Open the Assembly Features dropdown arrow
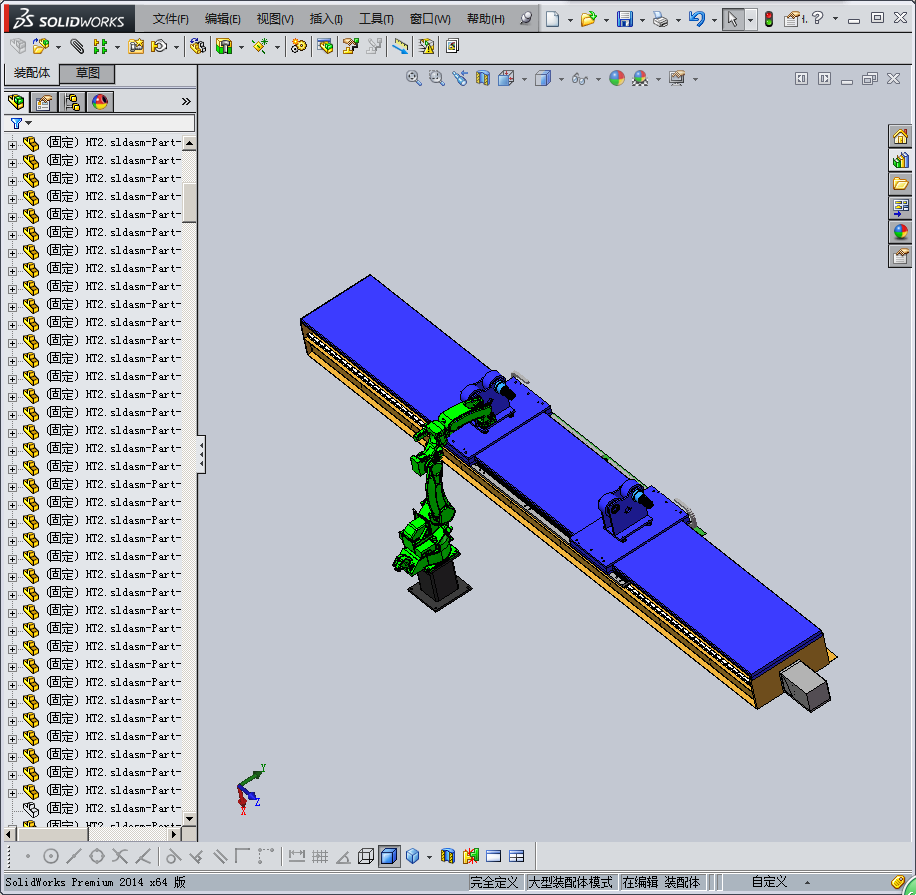916x895 pixels. [x=241, y=47]
